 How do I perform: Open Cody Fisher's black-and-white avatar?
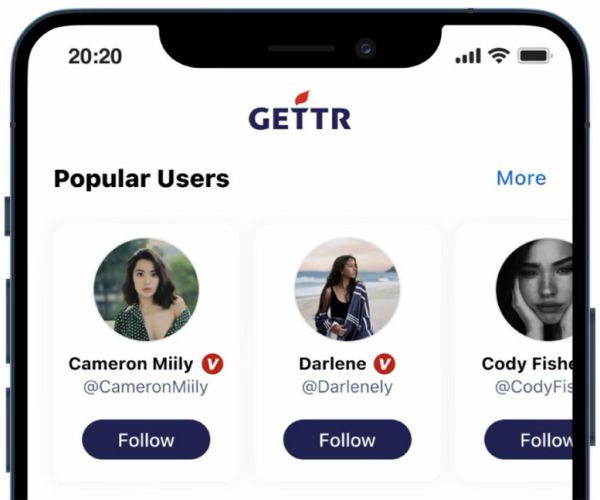coord(534,290)
